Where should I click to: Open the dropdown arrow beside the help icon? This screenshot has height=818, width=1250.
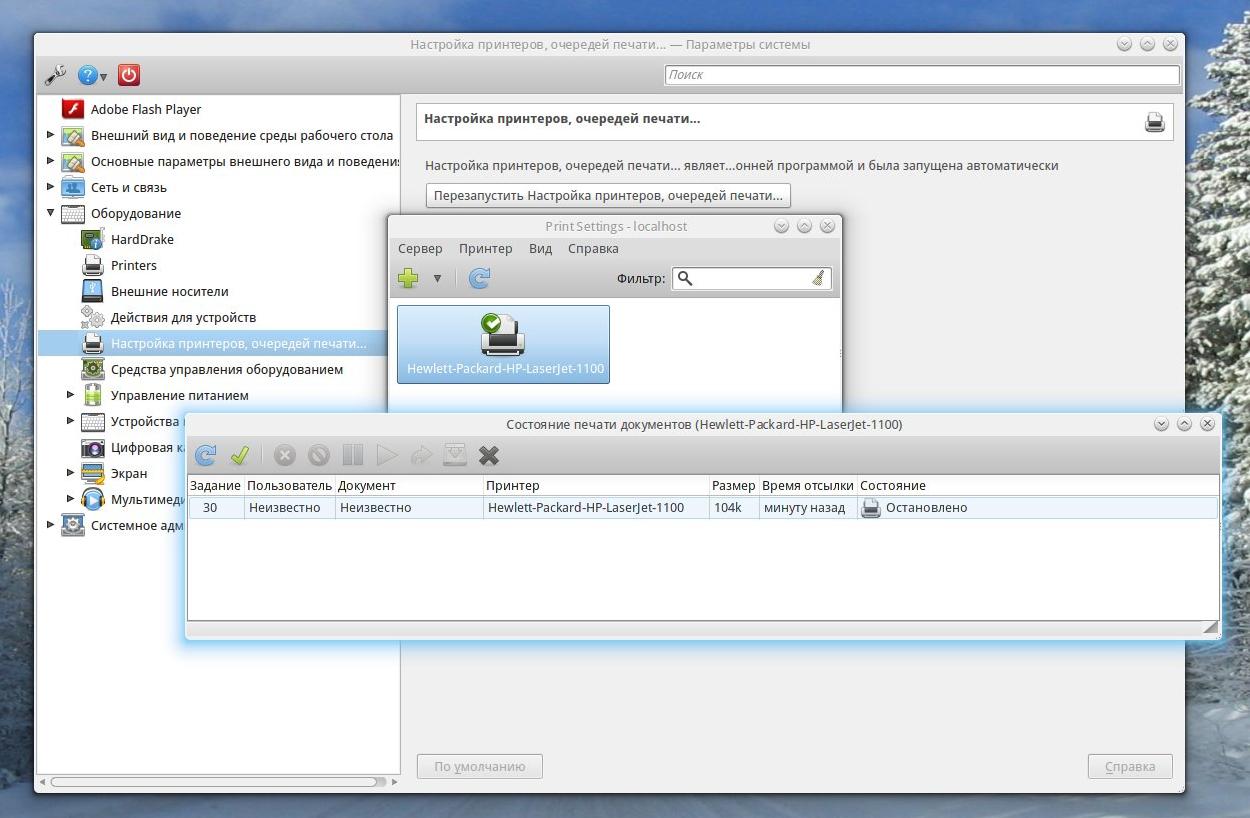pyautogui.click(x=104, y=77)
